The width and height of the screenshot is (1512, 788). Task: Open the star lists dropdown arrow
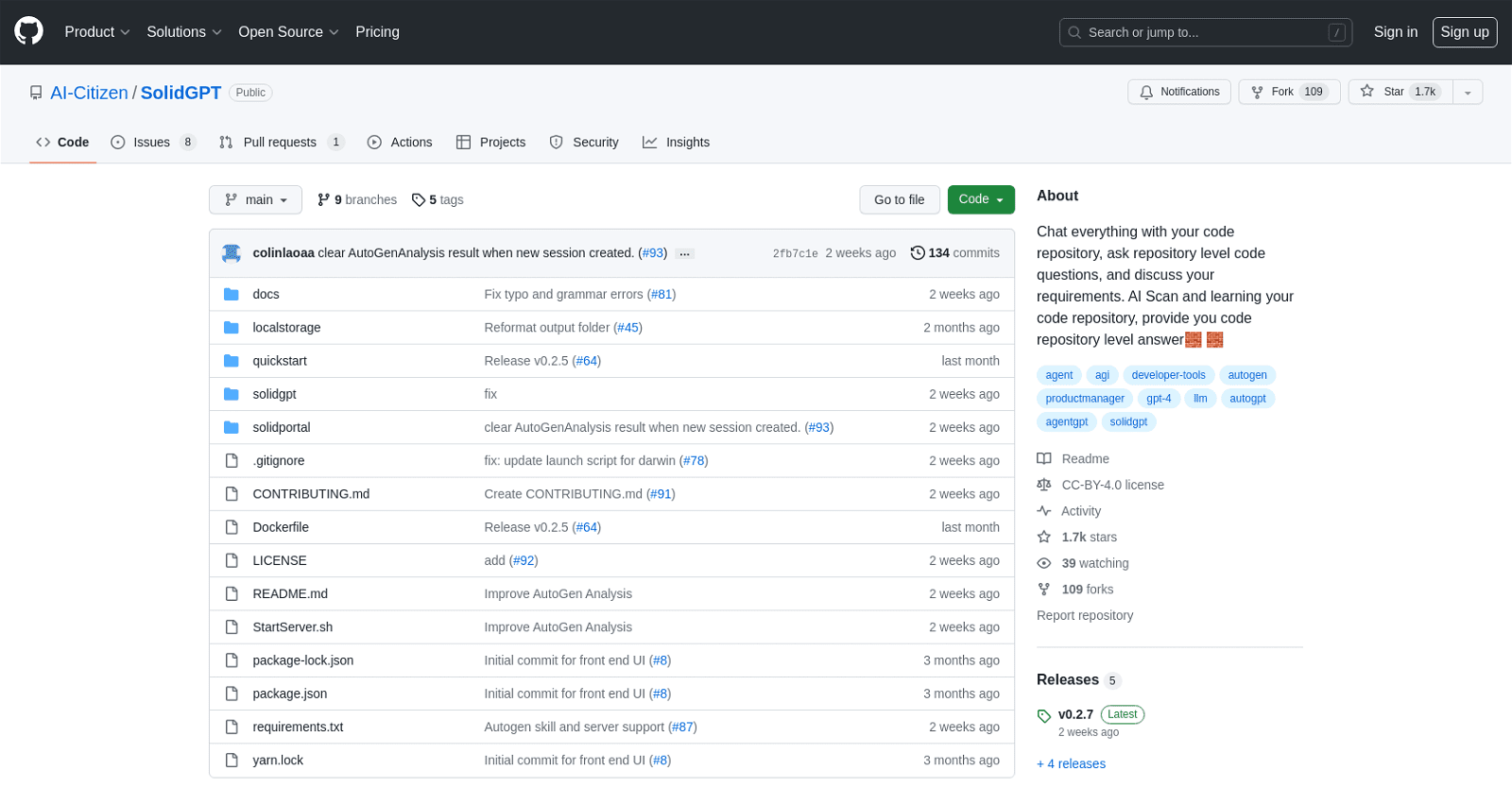(1467, 92)
